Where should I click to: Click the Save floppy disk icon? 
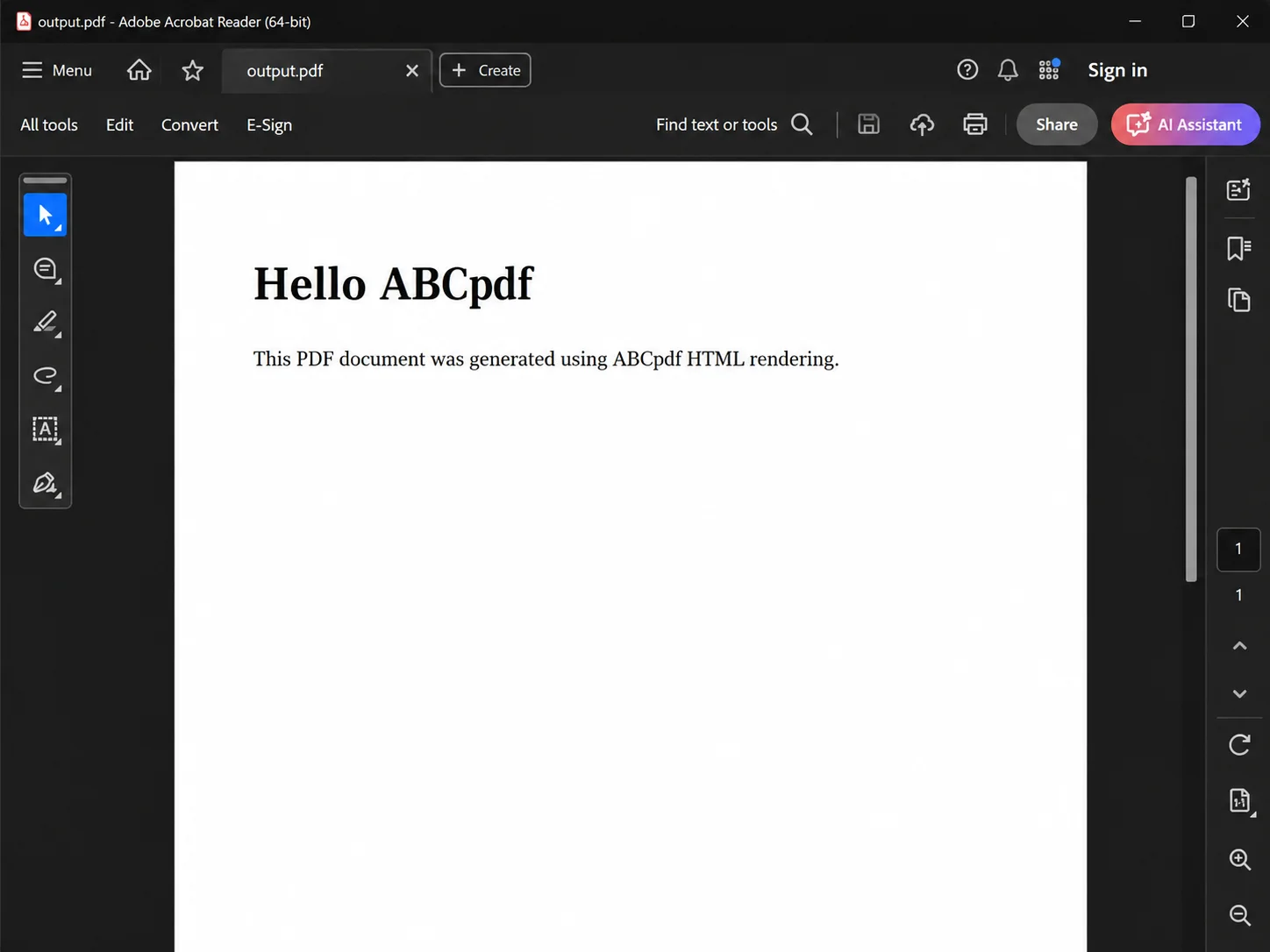(x=868, y=124)
